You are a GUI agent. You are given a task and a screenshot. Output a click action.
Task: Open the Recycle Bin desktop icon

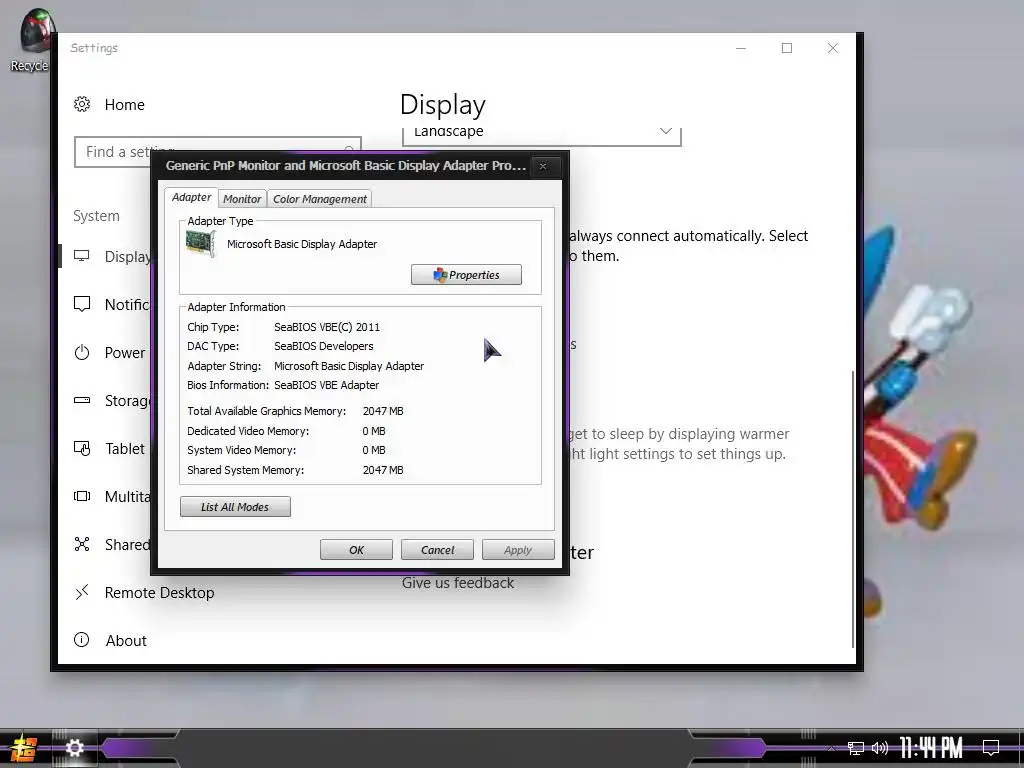point(34,39)
